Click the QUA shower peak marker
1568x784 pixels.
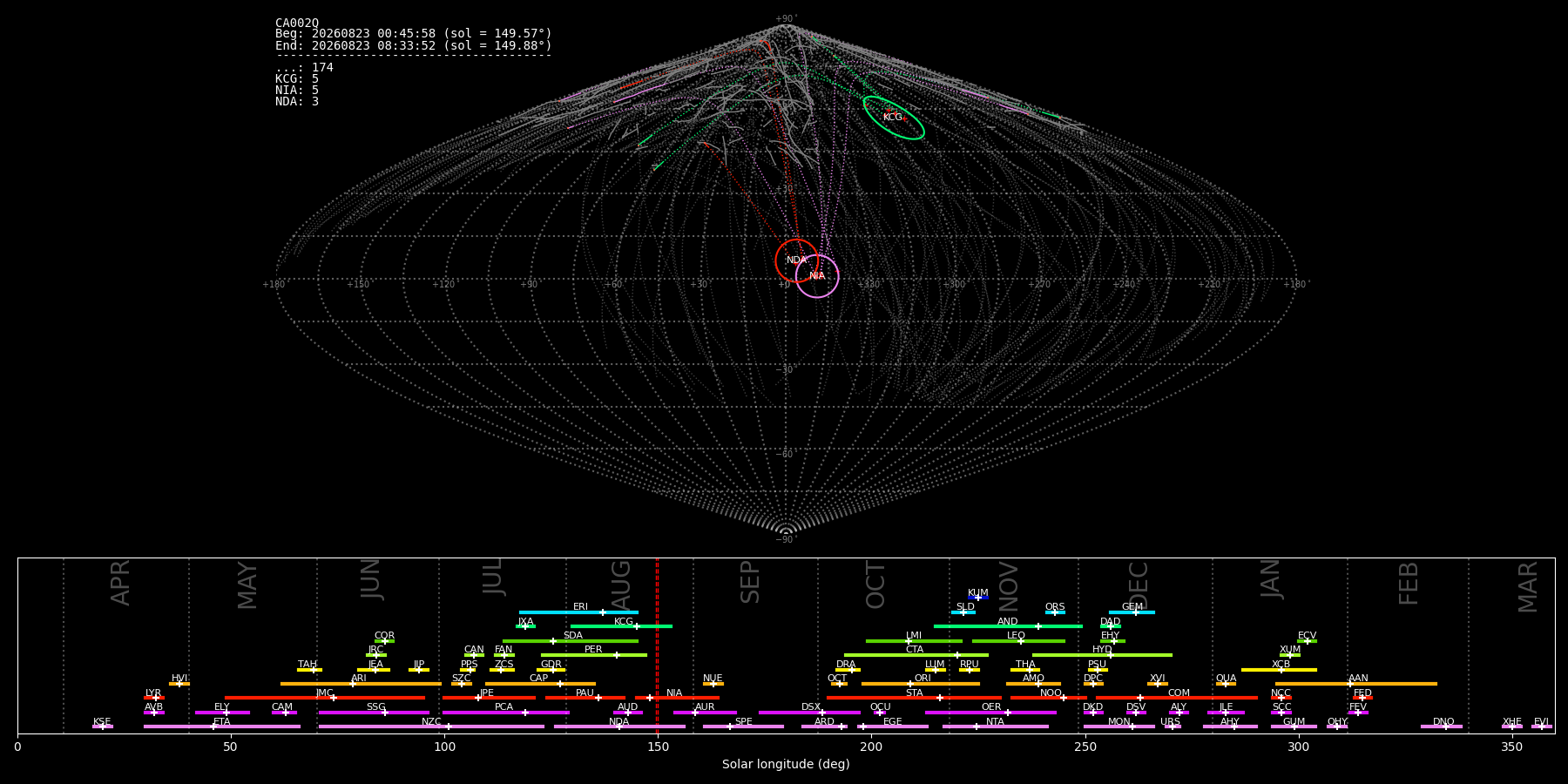pyautogui.click(x=1226, y=684)
